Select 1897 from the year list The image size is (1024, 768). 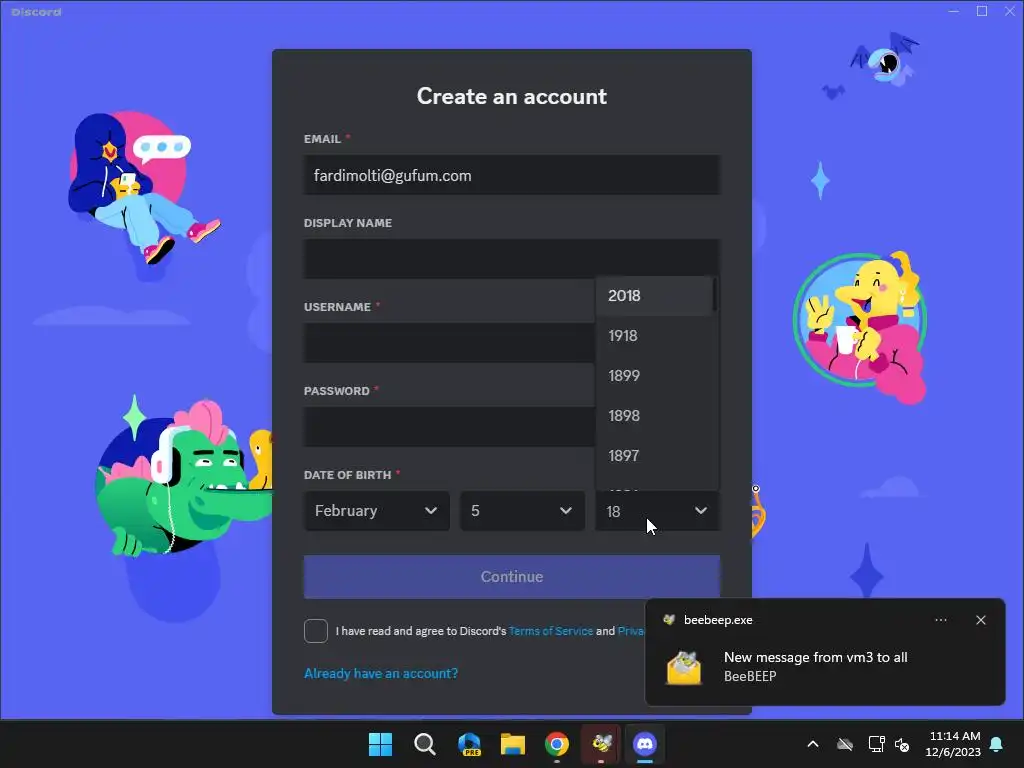(654, 455)
